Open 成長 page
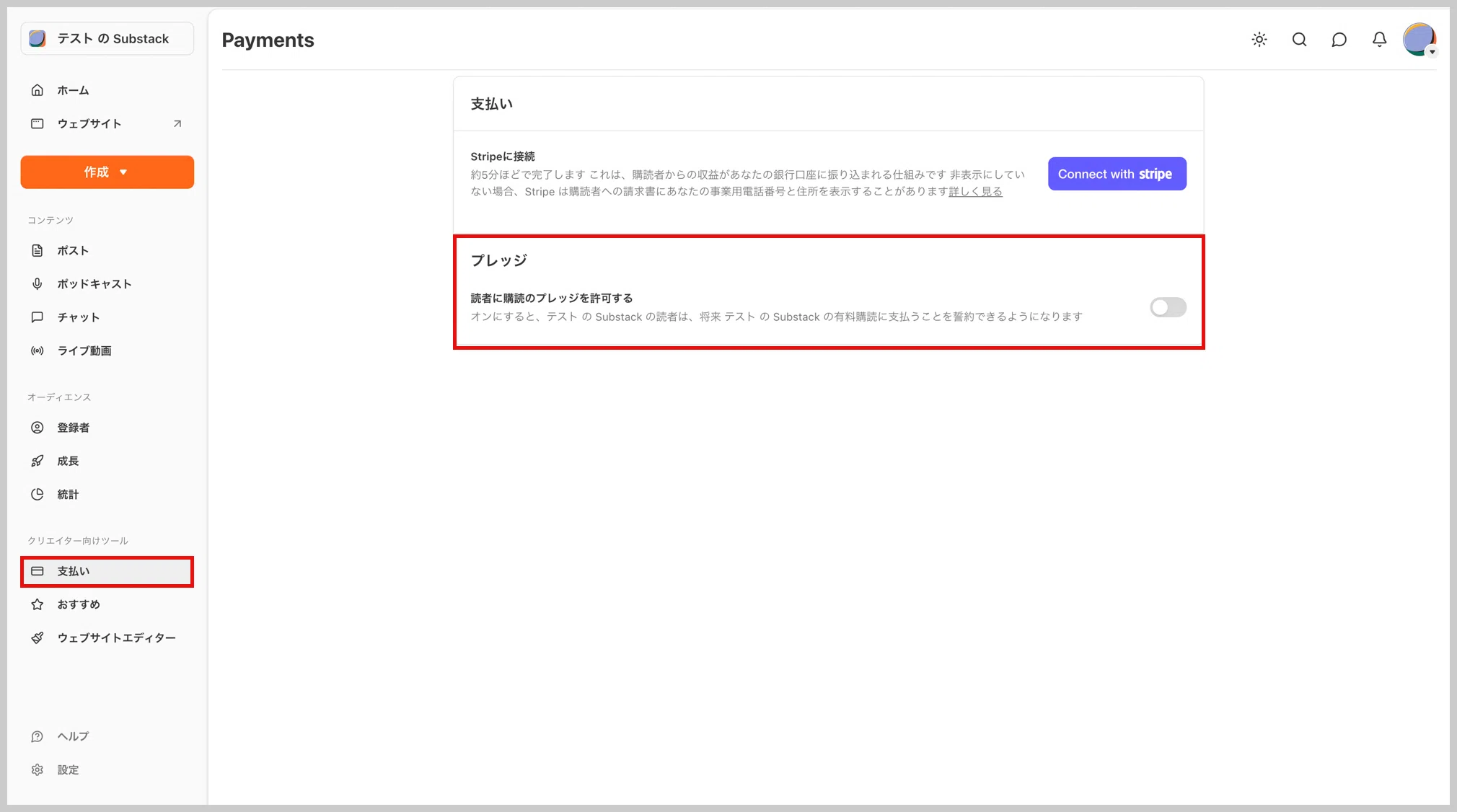Screen dimensions: 1457x812 [x=107, y=461]
